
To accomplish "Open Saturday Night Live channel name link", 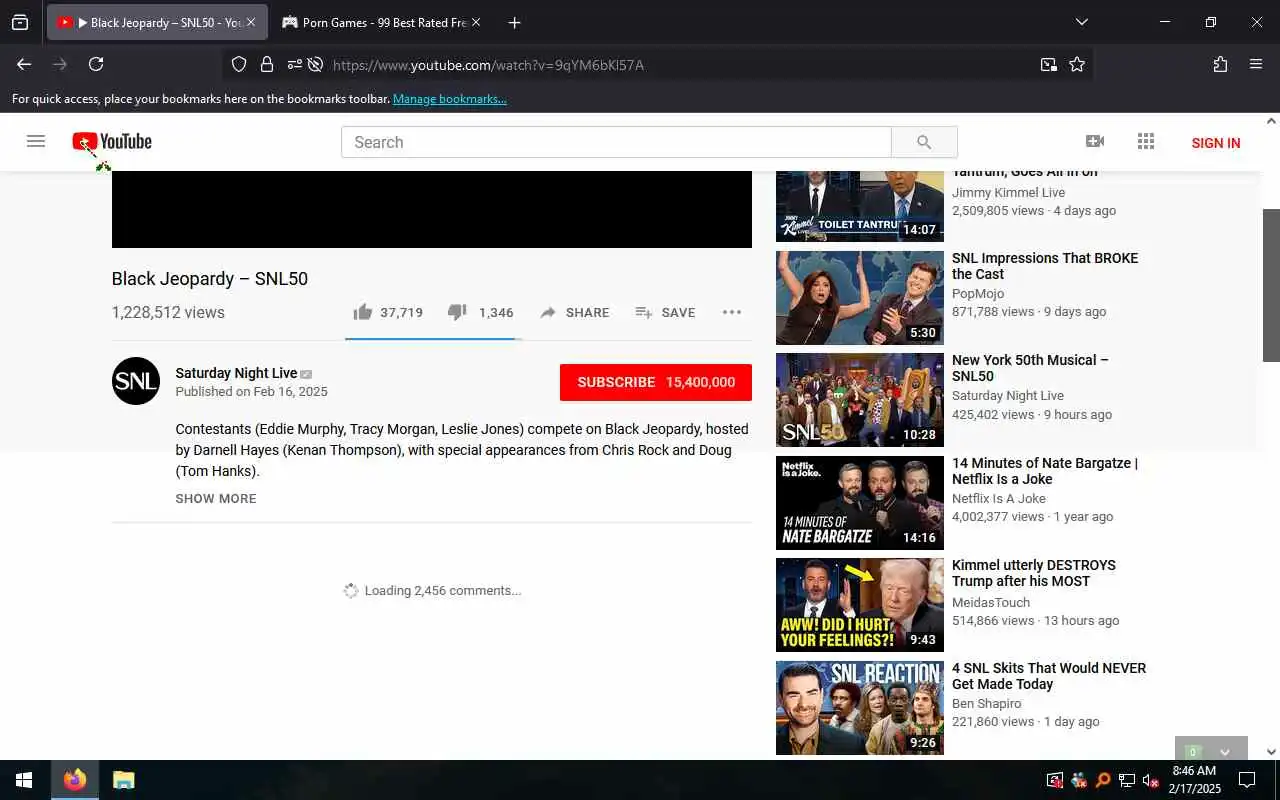I will 236,373.
